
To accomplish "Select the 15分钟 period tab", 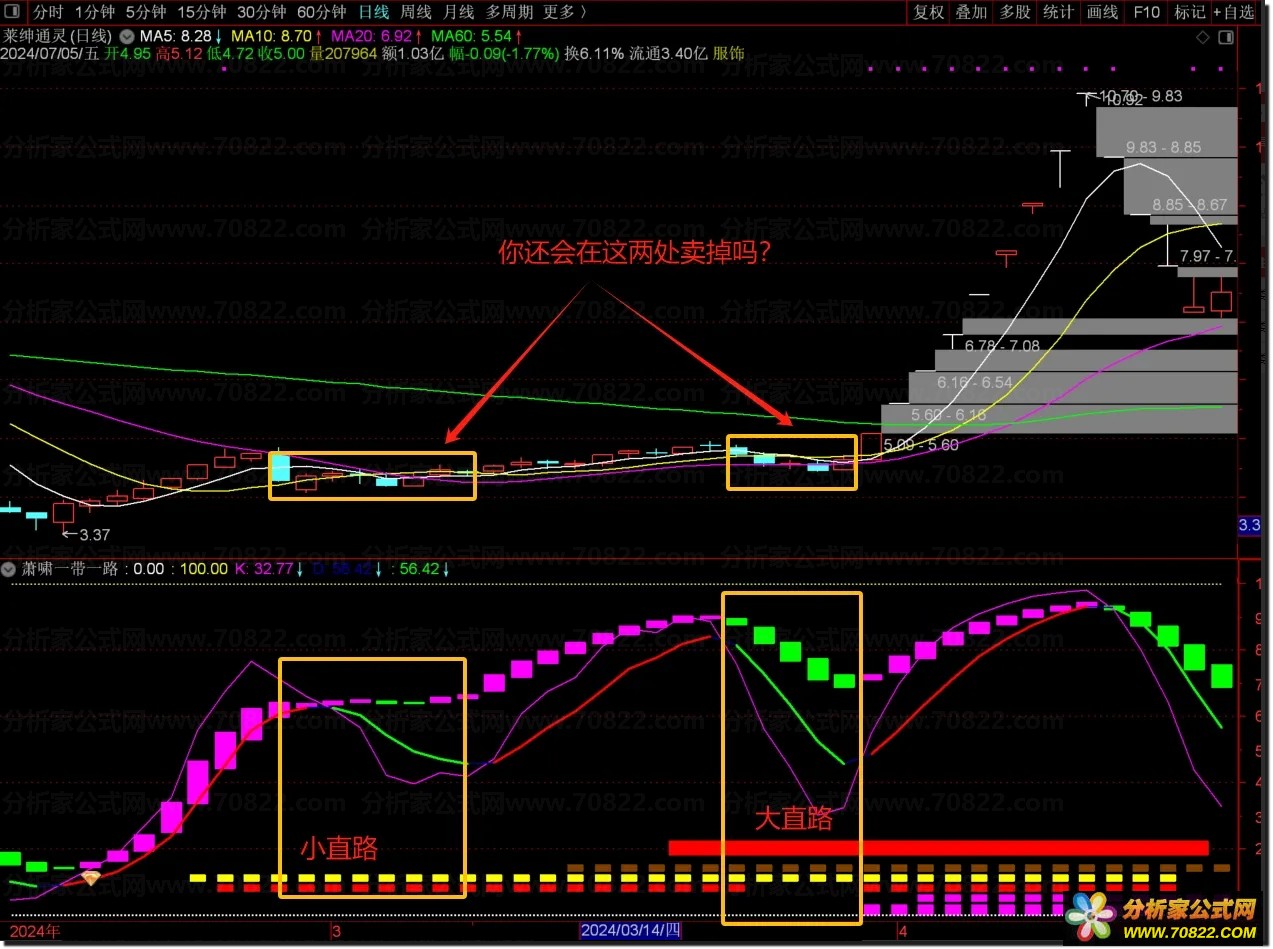I will click(x=201, y=12).
